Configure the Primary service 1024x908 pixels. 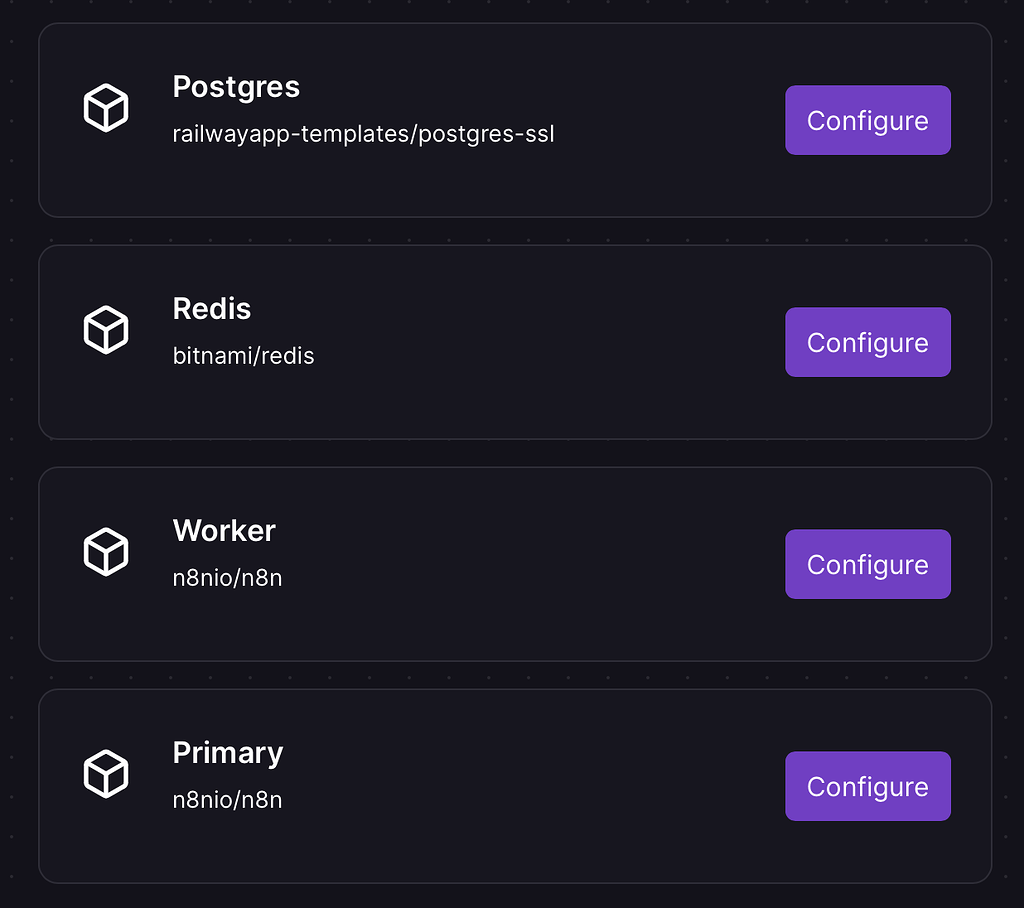tap(868, 786)
